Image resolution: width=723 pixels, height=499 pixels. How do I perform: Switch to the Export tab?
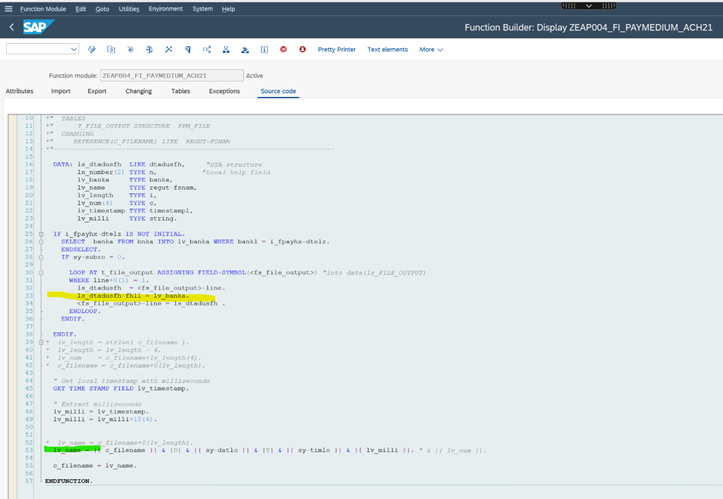pos(97,91)
